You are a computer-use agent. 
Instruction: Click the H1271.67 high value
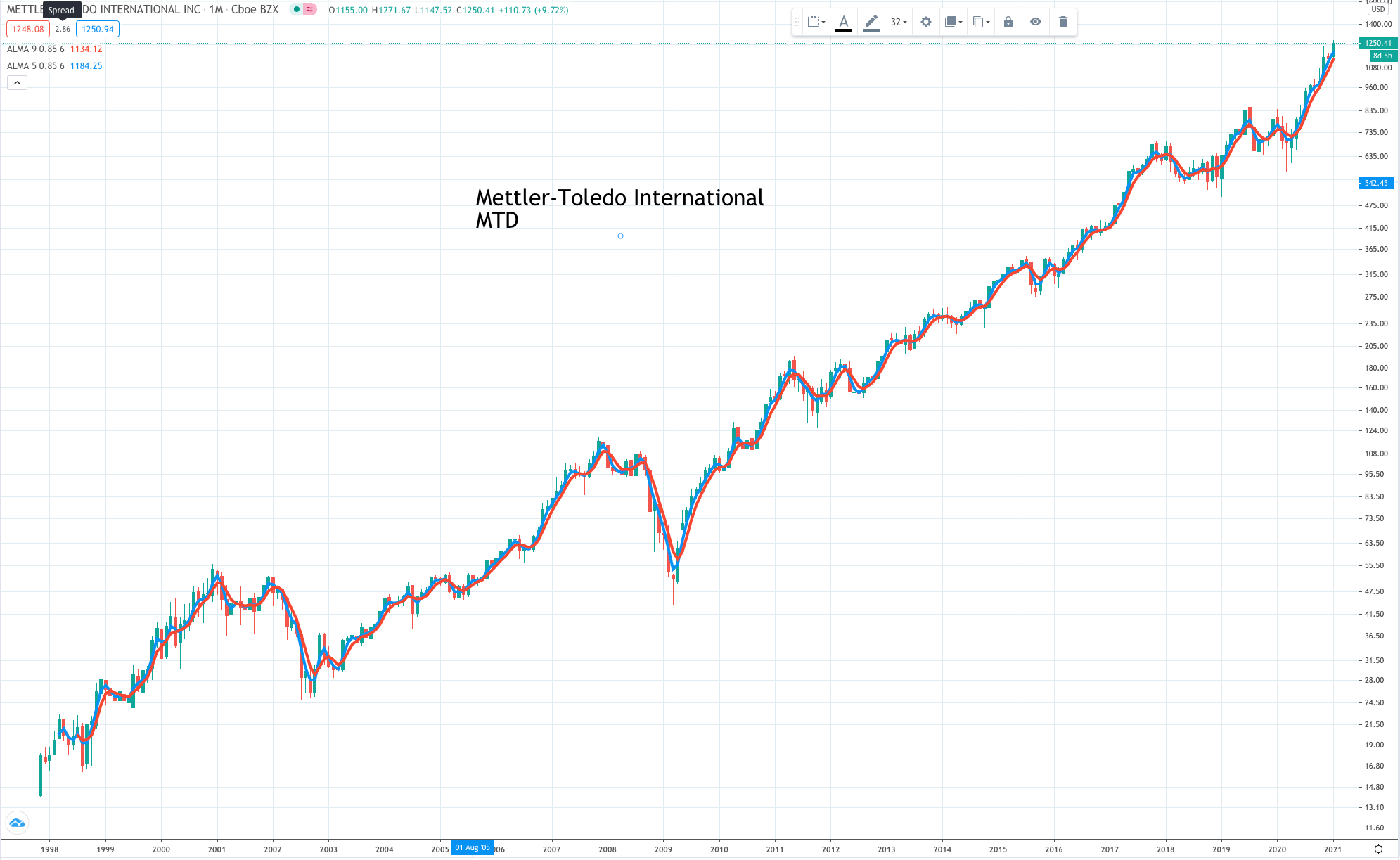pyautogui.click(x=391, y=11)
